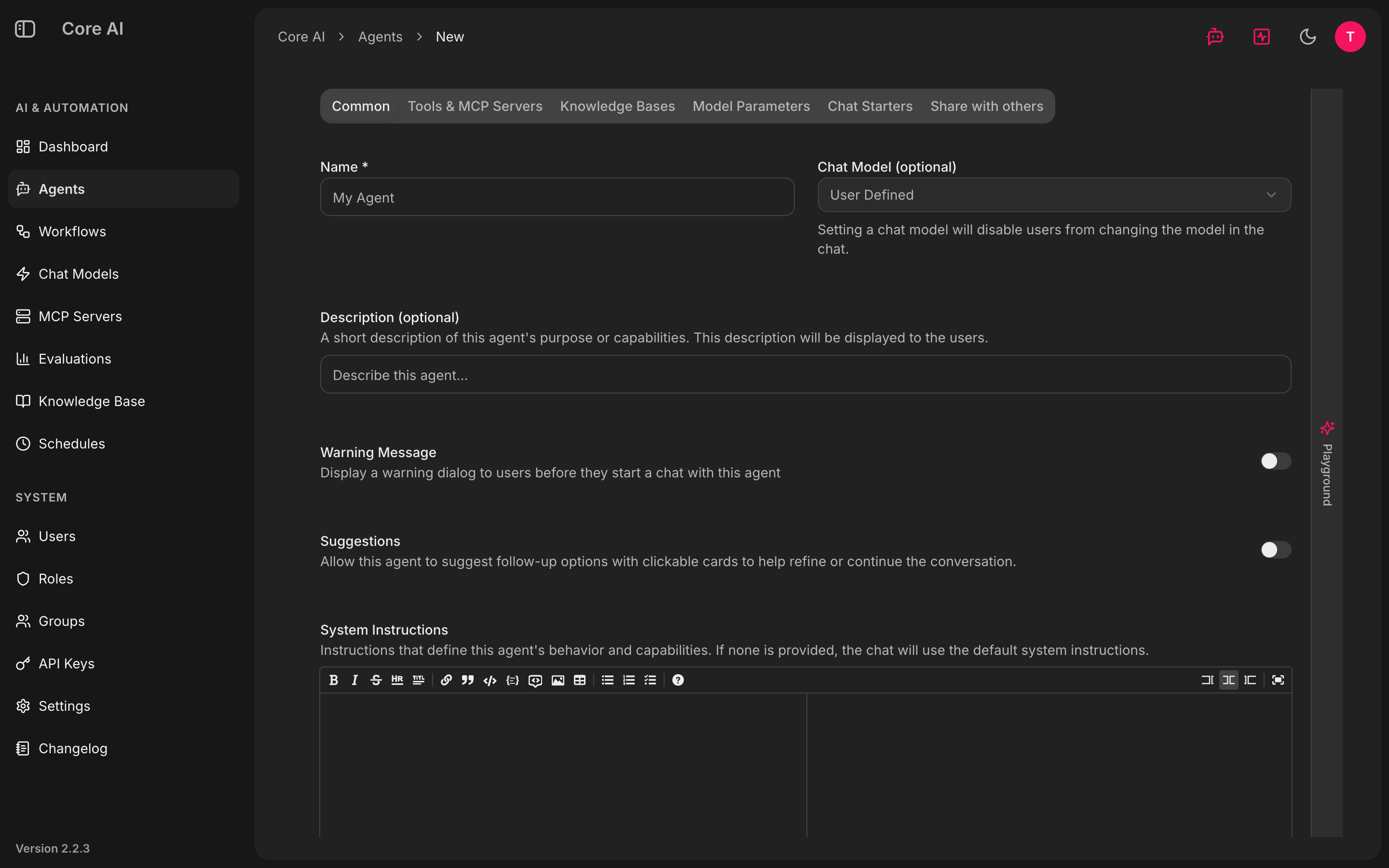The height and width of the screenshot is (868, 1389).
Task: Turn on the Suggestions switch
Action: pos(1275,549)
